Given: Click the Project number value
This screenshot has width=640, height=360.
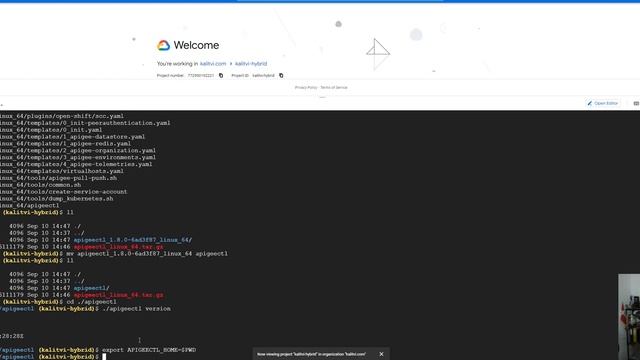Looking at the screenshot, I should coord(200,76).
